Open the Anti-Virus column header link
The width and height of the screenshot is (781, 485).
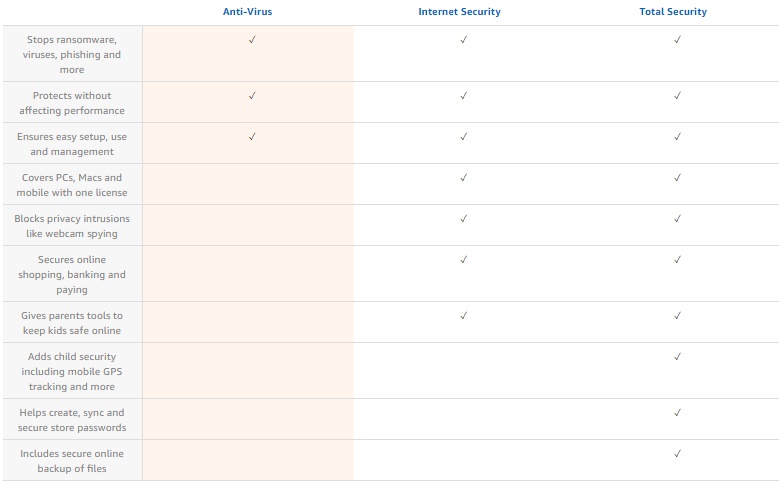click(x=248, y=12)
